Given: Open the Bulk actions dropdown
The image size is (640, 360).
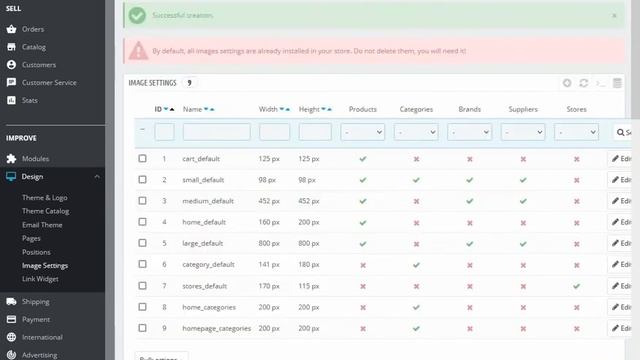Looking at the screenshot, I should [x=161, y=356].
